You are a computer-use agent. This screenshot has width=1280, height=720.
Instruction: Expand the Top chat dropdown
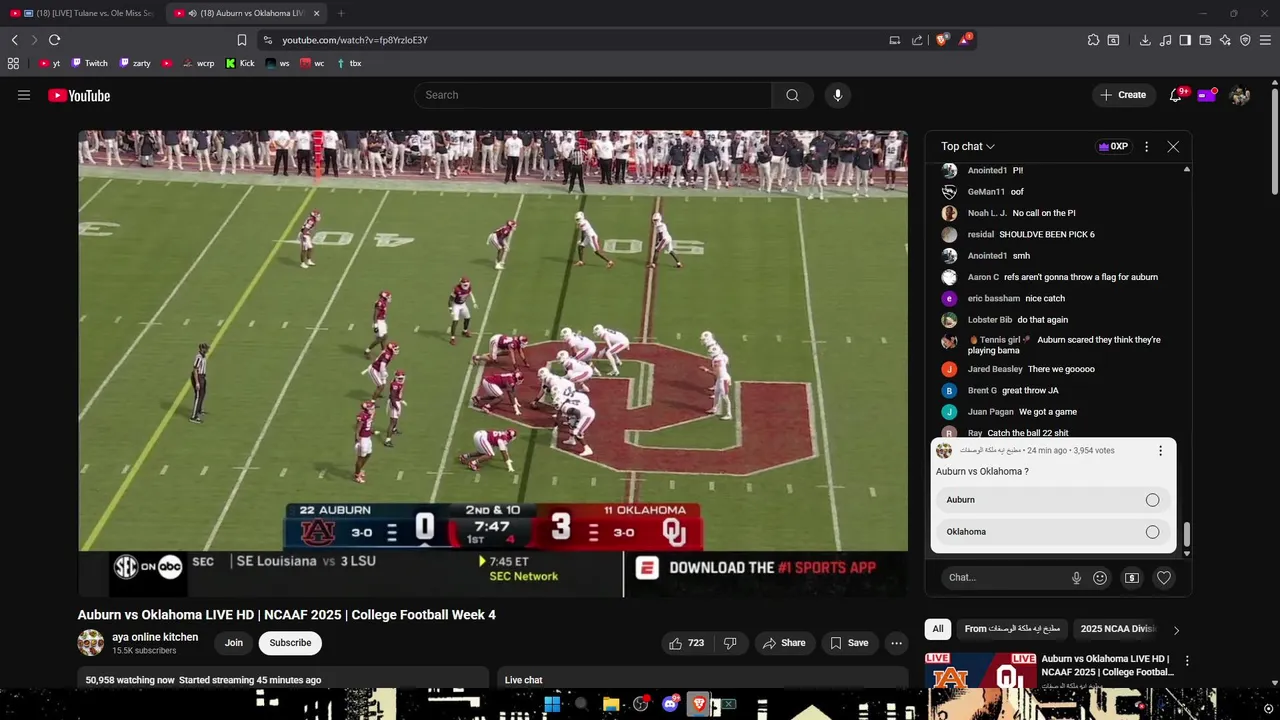tap(968, 146)
